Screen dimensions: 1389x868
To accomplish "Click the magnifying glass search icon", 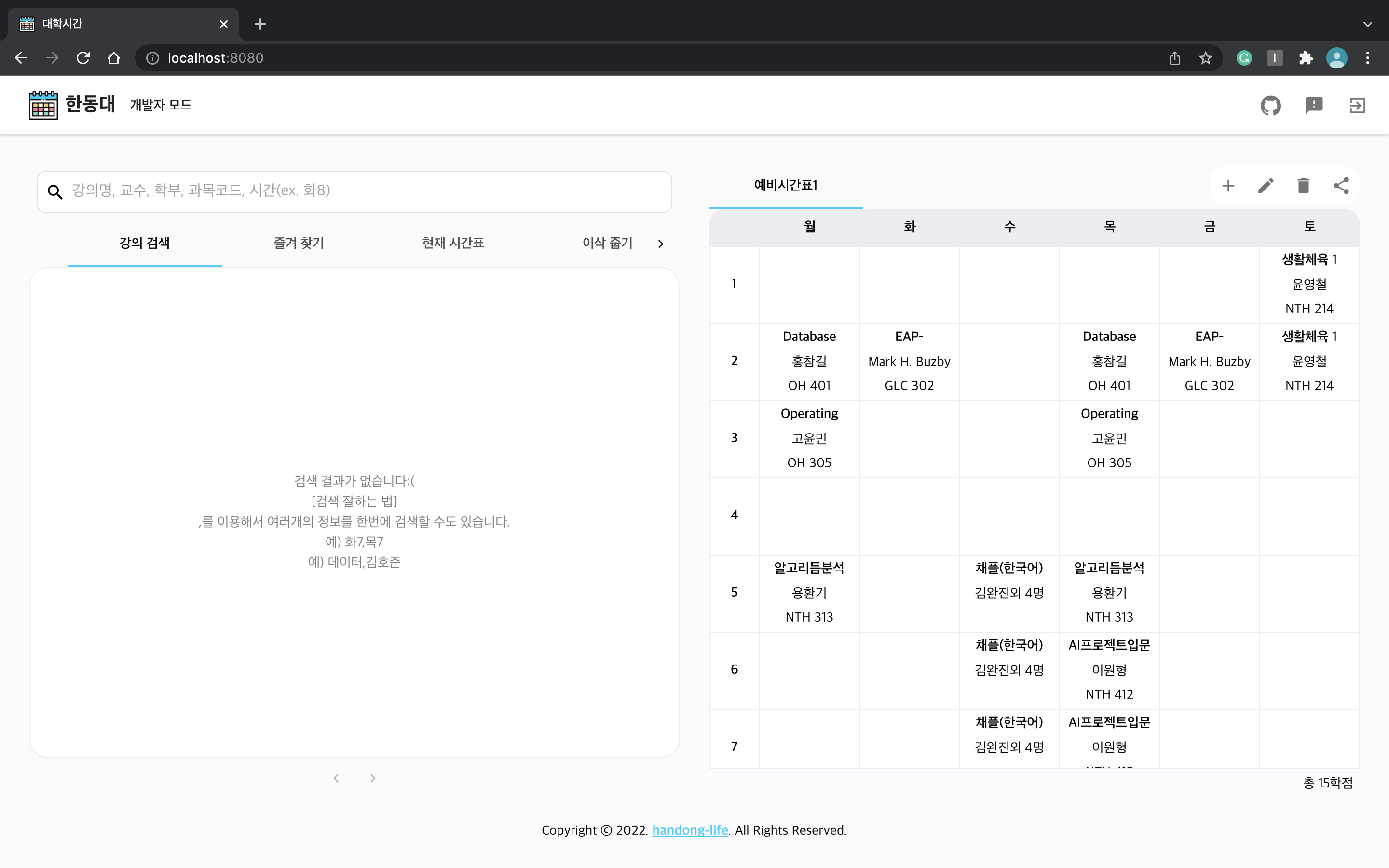I will coord(55,191).
